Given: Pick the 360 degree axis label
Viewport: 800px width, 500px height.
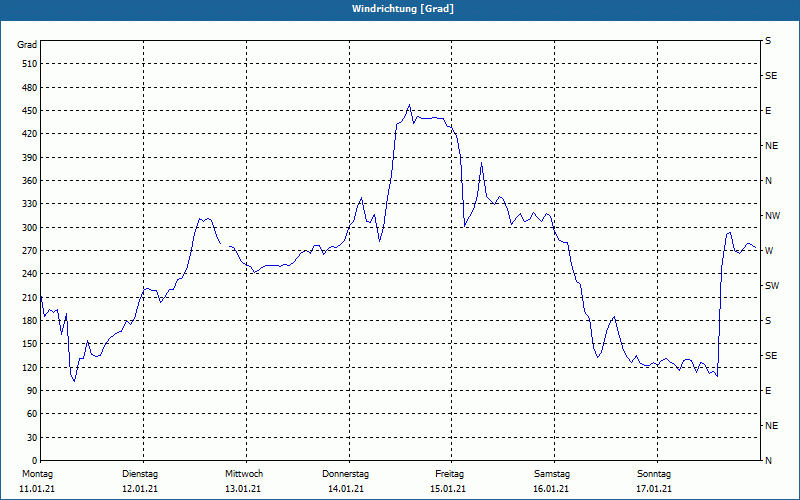Looking at the screenshot, I should coord(30,181).
